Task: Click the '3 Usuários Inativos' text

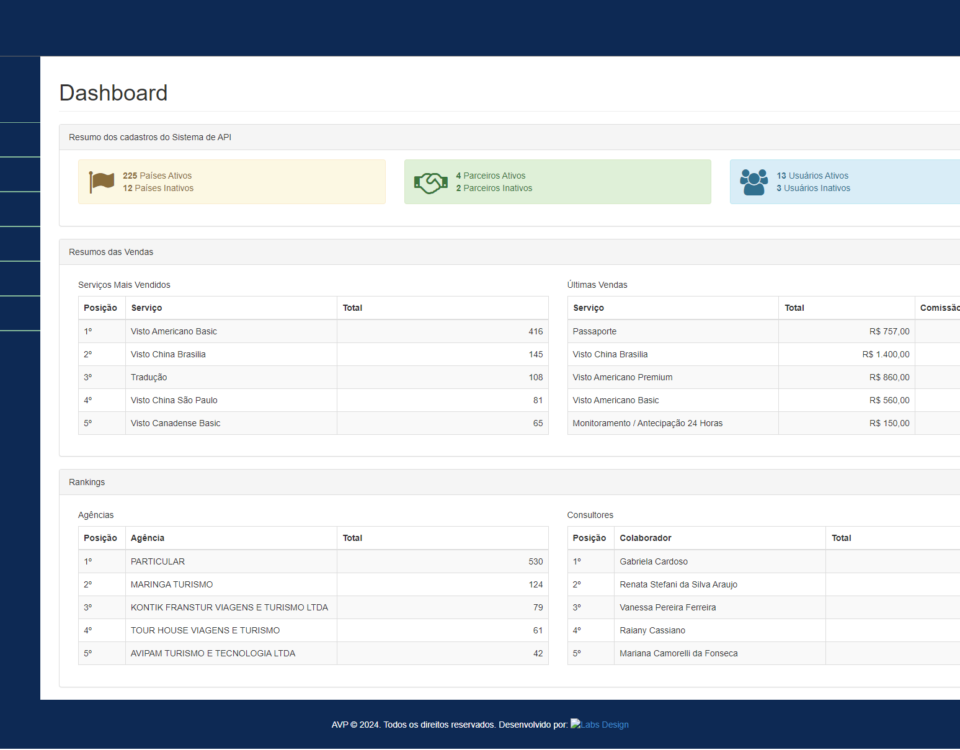Action: coord(813,189)
